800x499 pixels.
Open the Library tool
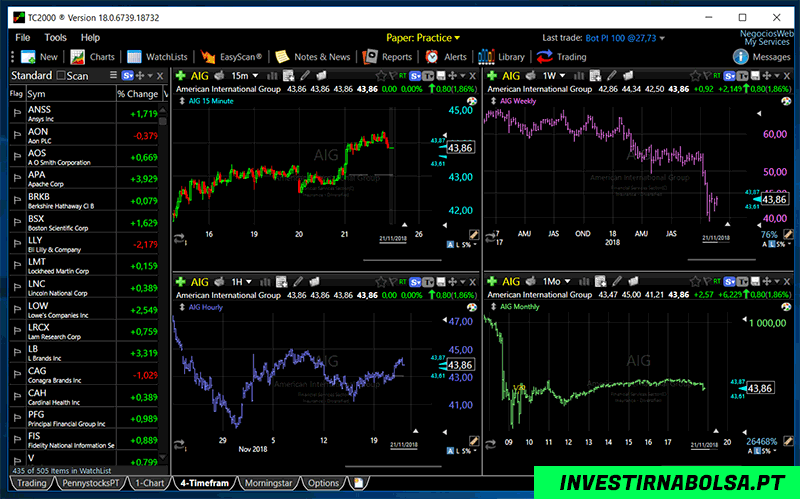coord(501,57)
